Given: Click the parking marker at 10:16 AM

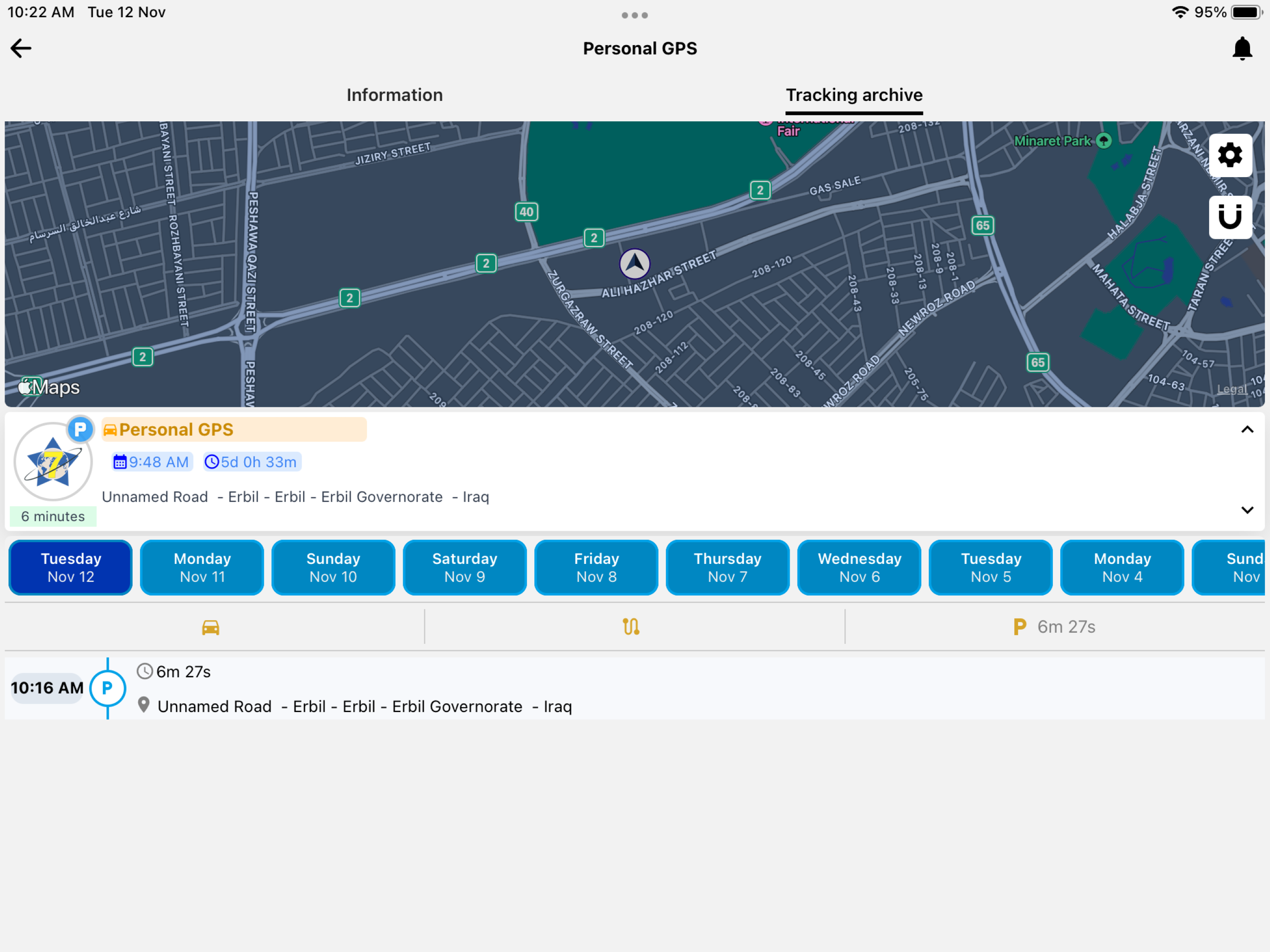Looking at the screenshot, I should coord(107,688).
